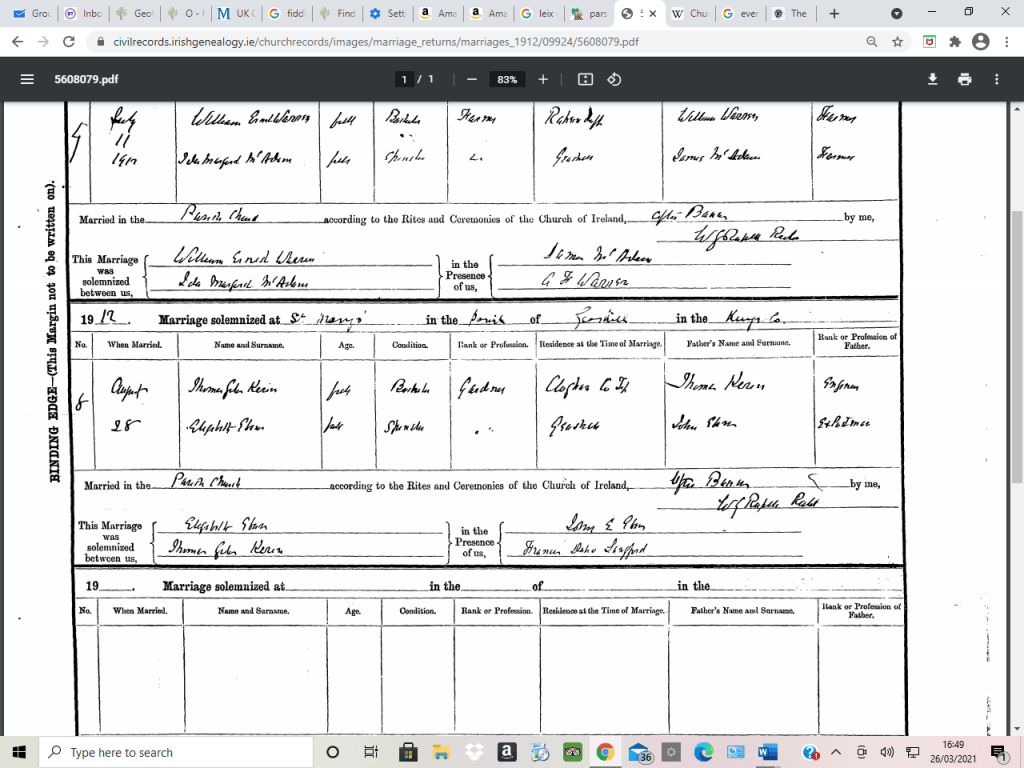Zoom in on the PDF document
This screenshot has width=1024, height=768.
(x=543, y=79)
